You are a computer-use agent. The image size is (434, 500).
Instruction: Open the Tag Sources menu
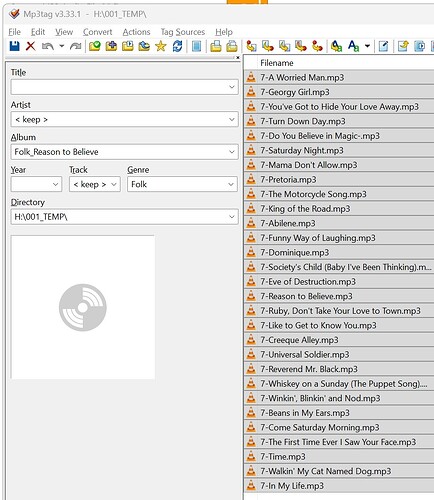183,32
